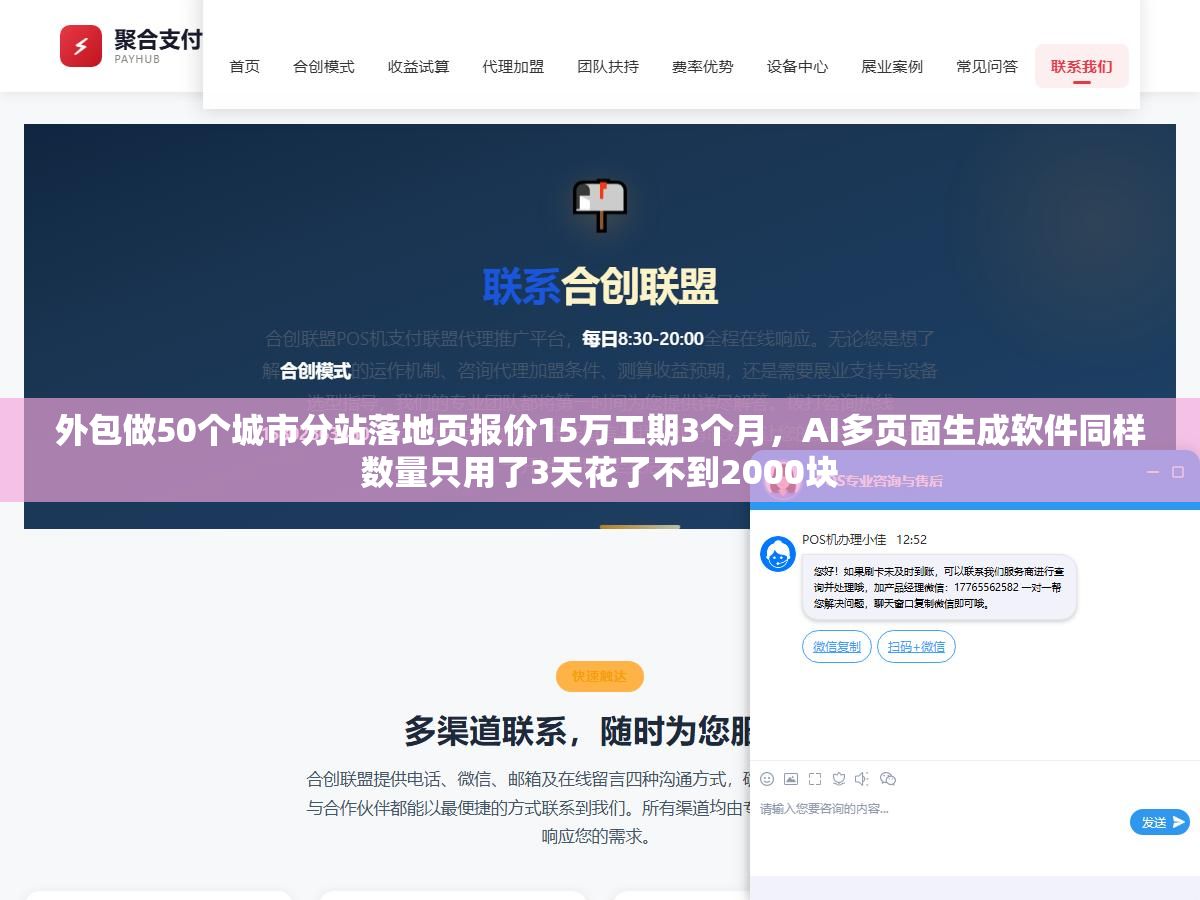Image resolution: width=1200 pixels, height=900 pixels.
Task: Open the emoji picker in chat toolbar
Action: (x=767, y=778)
